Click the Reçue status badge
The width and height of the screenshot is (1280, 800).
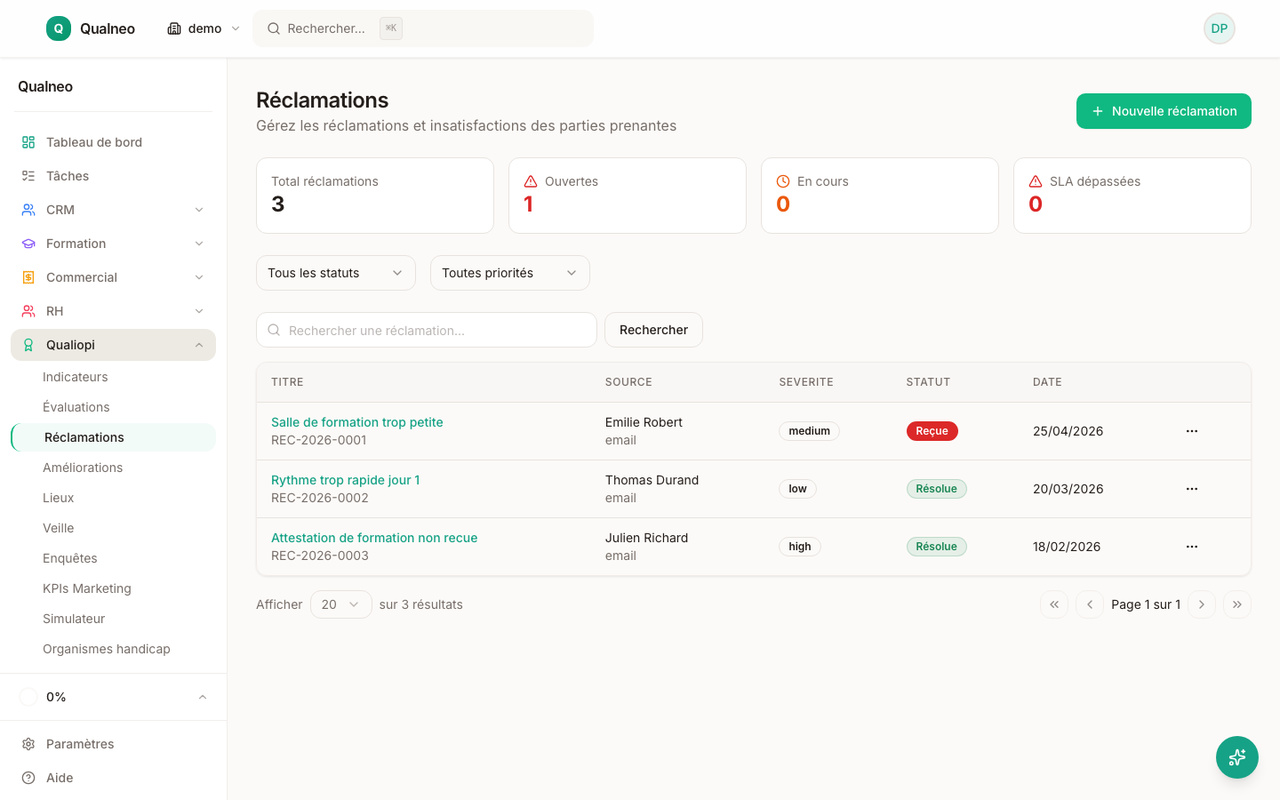coord(932,431)
